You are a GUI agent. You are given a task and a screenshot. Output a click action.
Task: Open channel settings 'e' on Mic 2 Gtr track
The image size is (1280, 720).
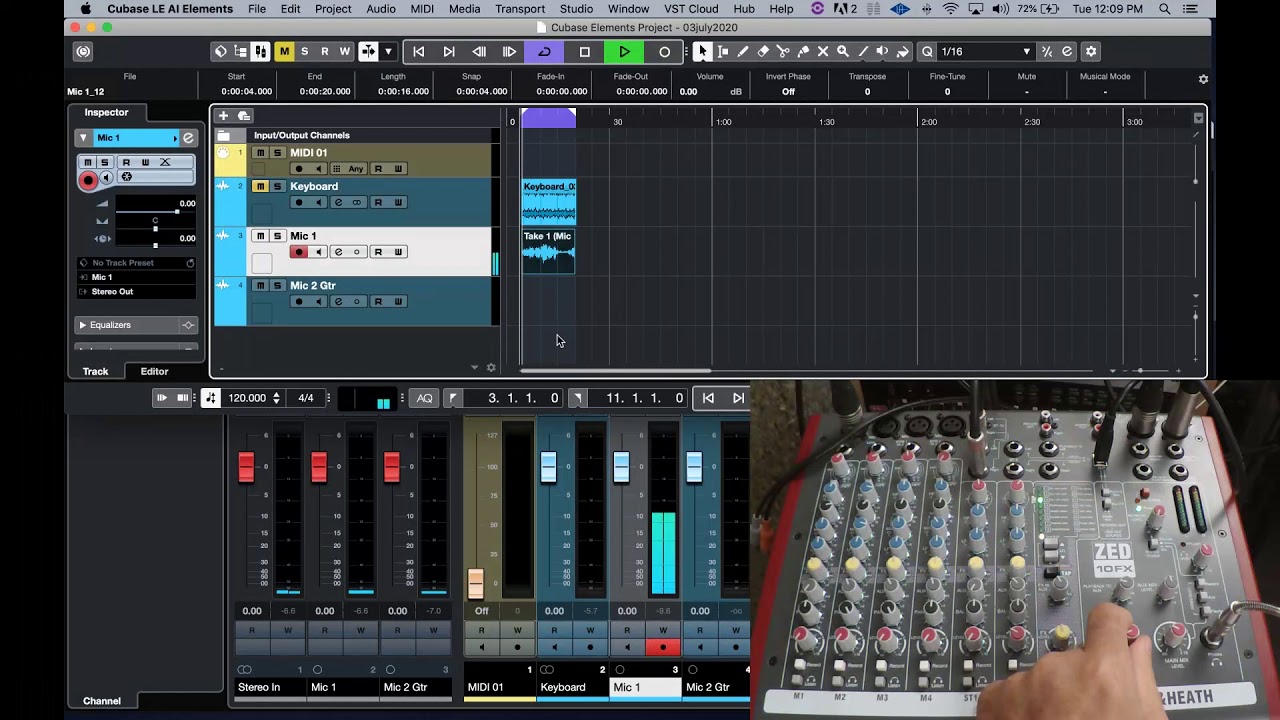338,301
